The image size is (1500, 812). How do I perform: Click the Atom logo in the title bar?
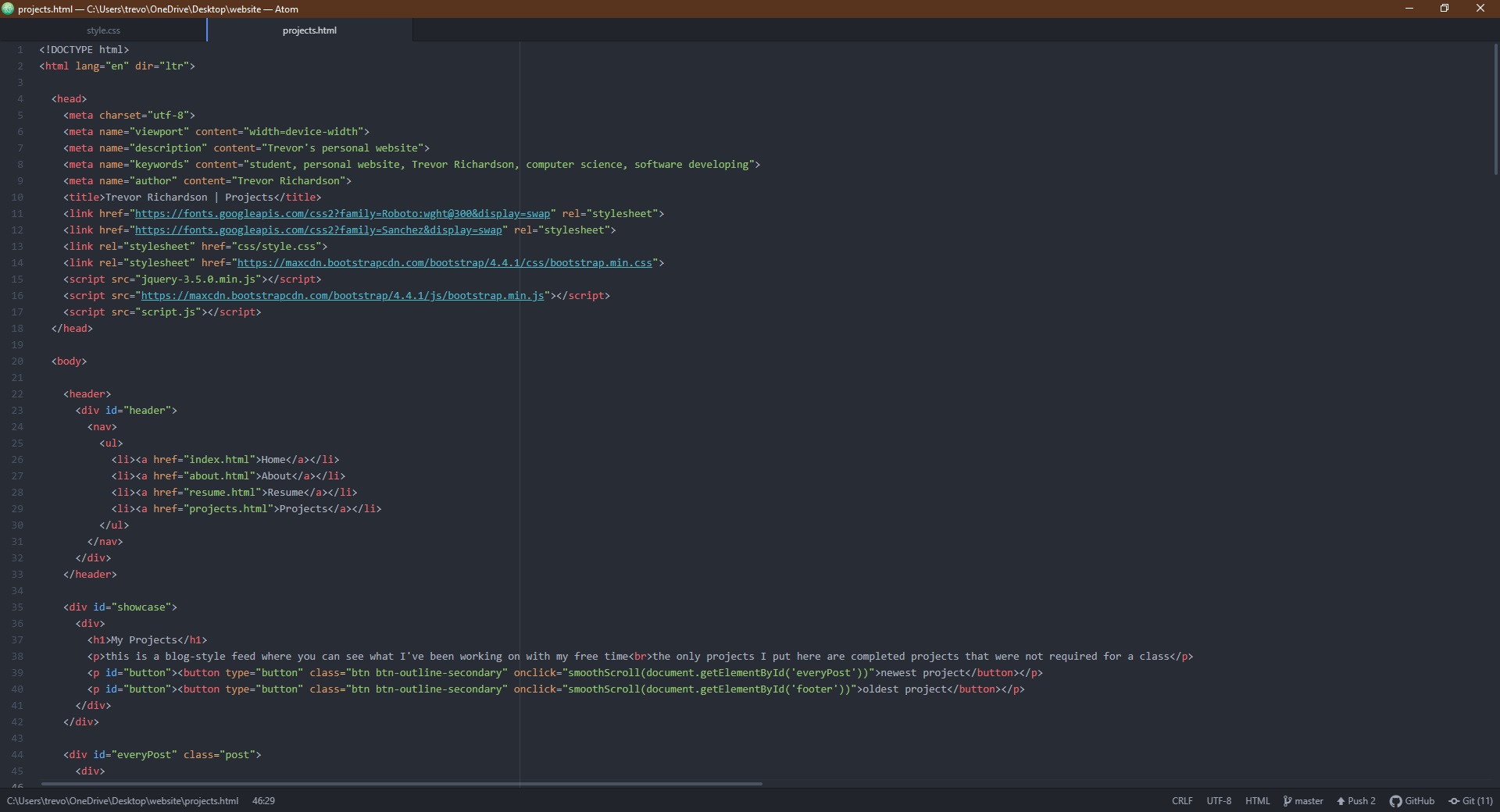point(8,9)
